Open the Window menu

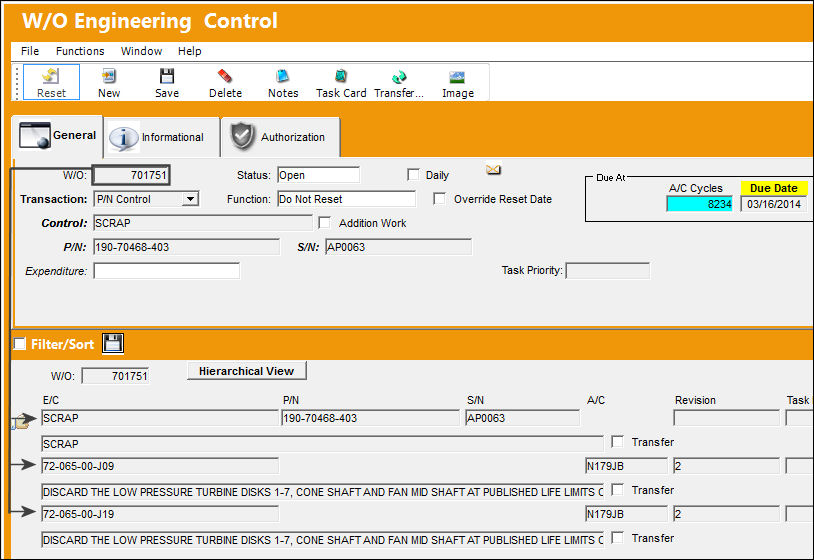pyautogui.click(x=141, y=51)
